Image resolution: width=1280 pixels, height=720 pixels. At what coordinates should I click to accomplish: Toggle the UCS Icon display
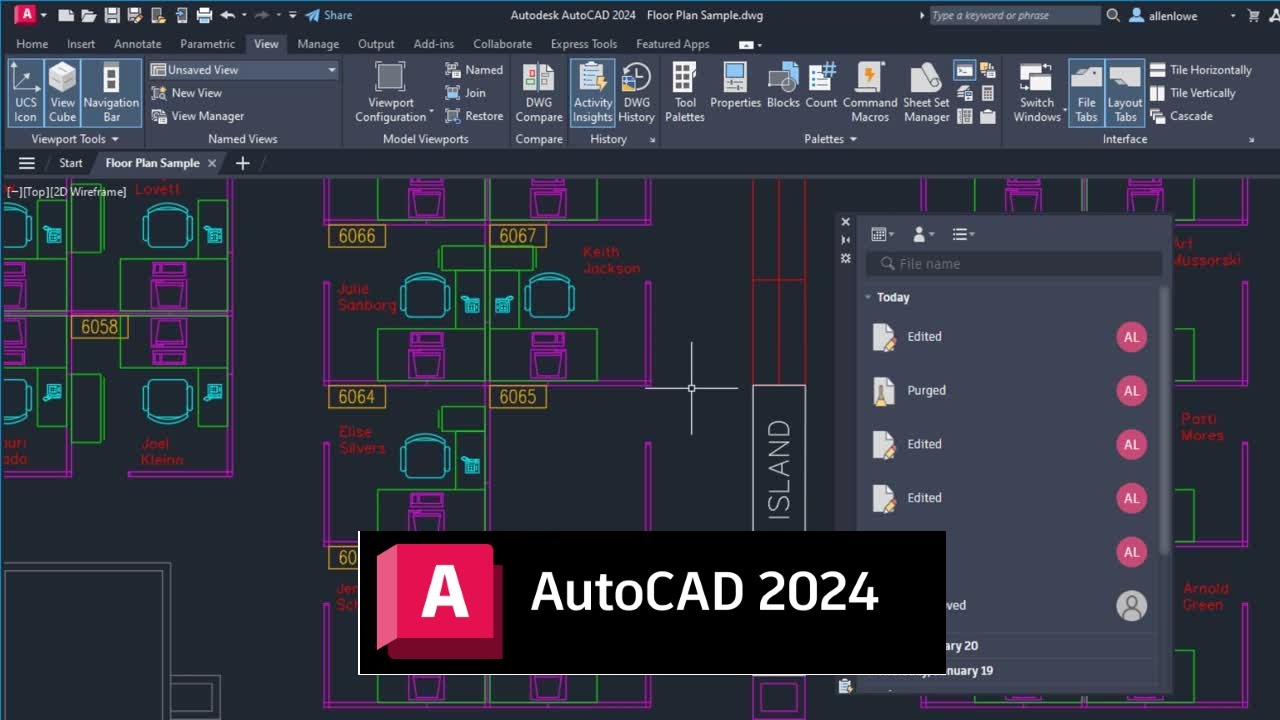(x=26, y=92)
